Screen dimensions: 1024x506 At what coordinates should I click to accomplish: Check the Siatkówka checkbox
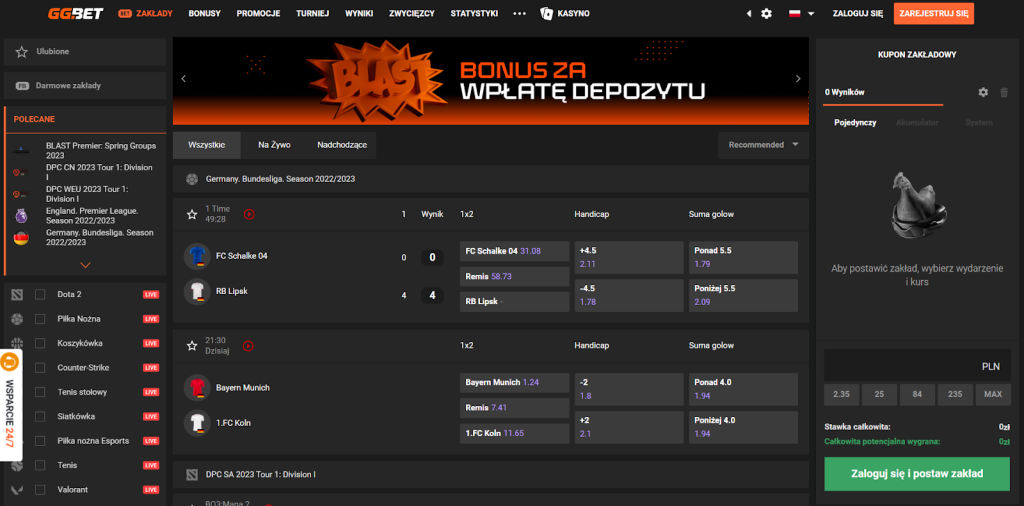(40, 417)
